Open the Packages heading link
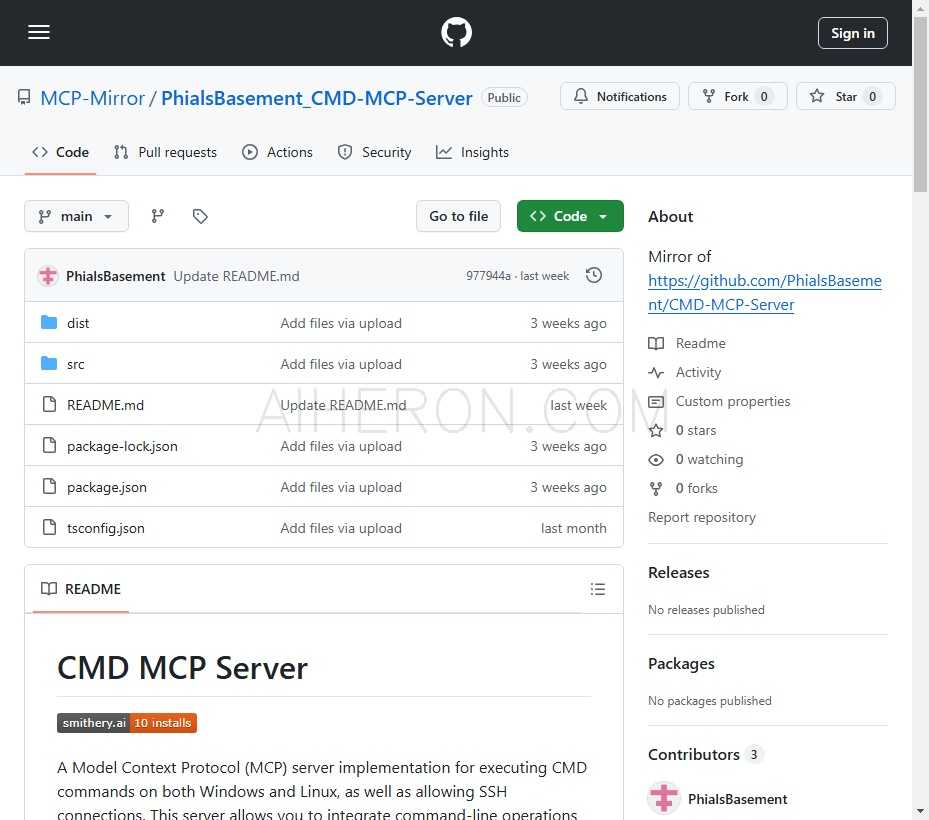 tap(681, 664)
